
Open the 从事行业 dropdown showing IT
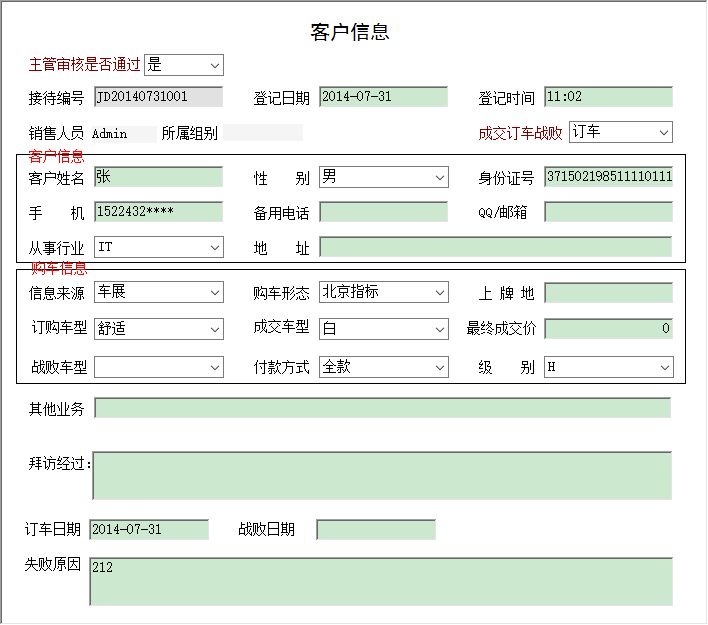point(159,247)
